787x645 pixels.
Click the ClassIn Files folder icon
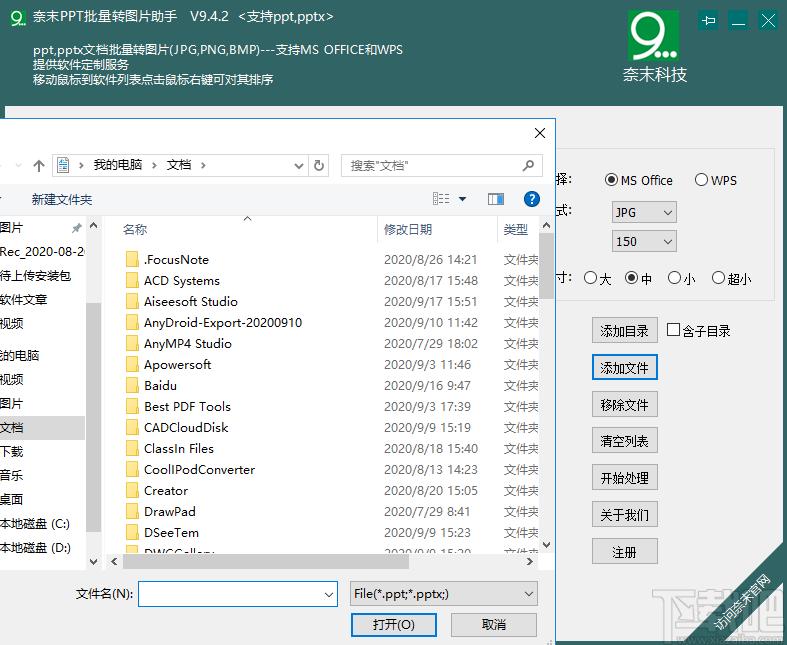coord(132,449)
